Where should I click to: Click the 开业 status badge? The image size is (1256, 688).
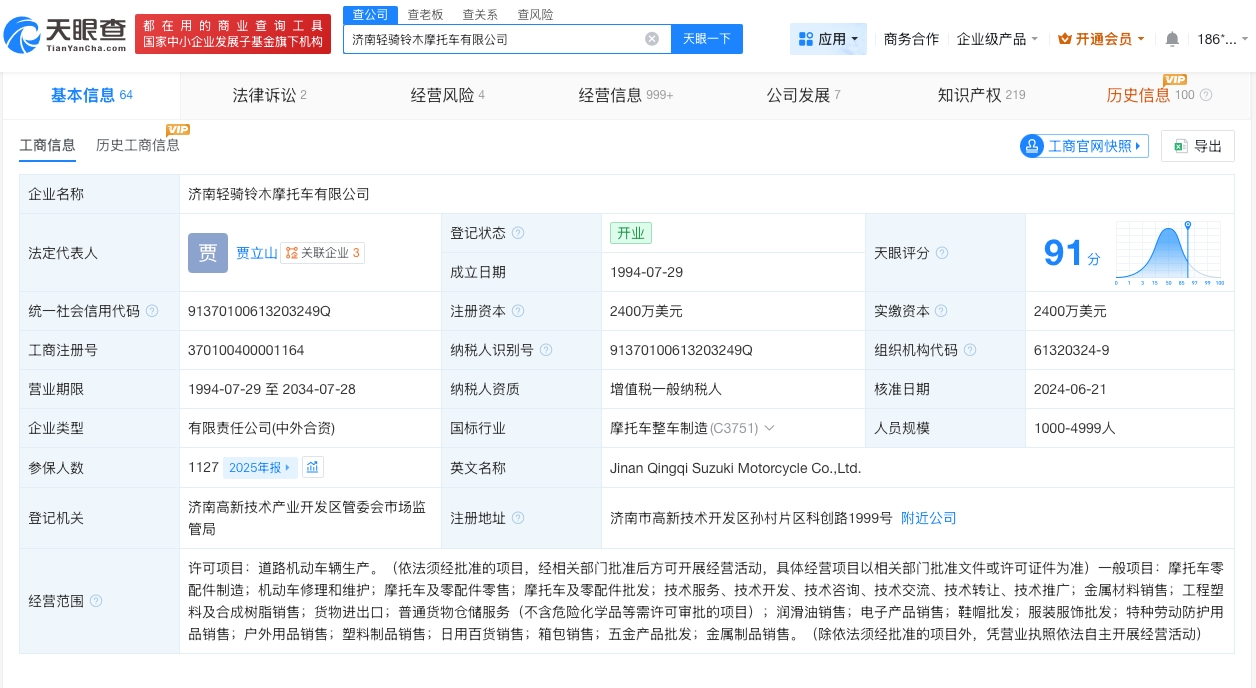pos(631,233)
